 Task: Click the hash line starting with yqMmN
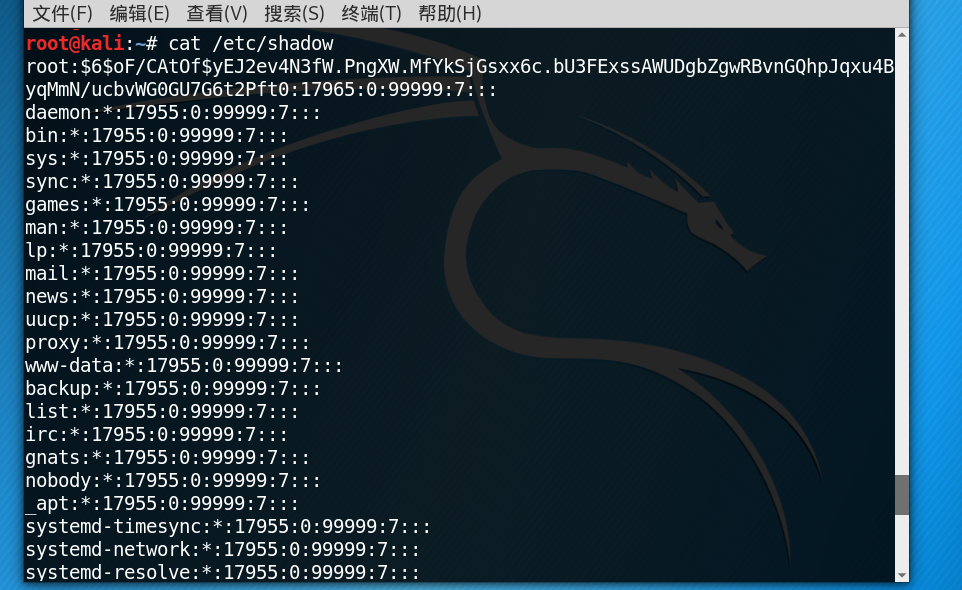pyautogui.click(x=261, y=90)
